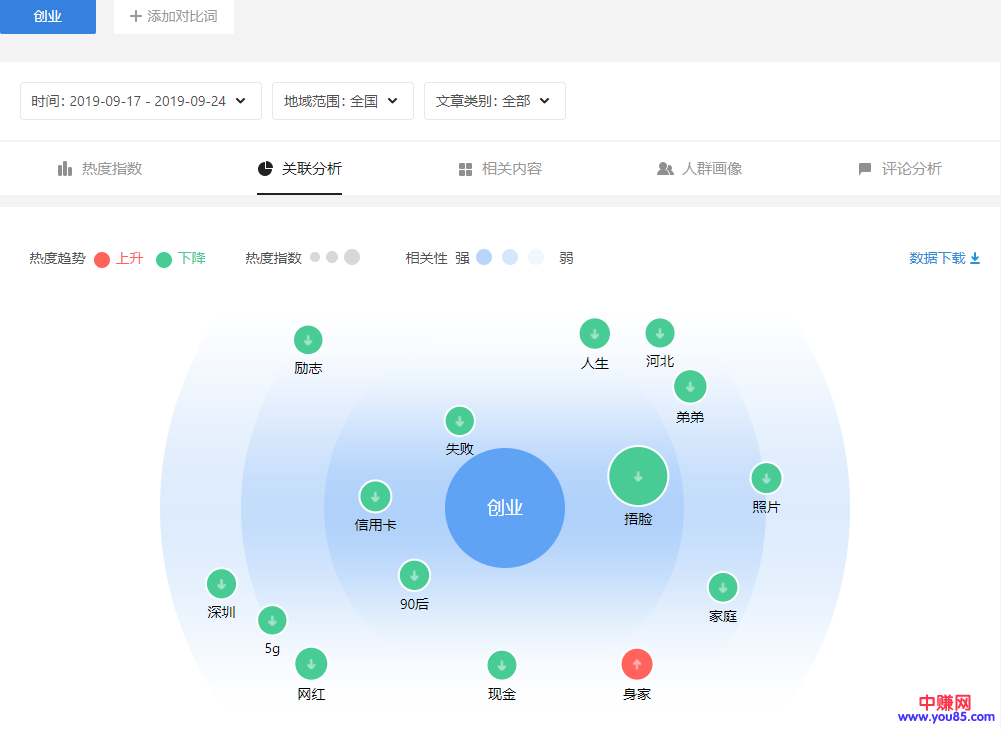Image resolution: width=1001 pixels, height=729 pixels.
Task: Click the 网红 keyword bubble
Action: tap(311, 664)
